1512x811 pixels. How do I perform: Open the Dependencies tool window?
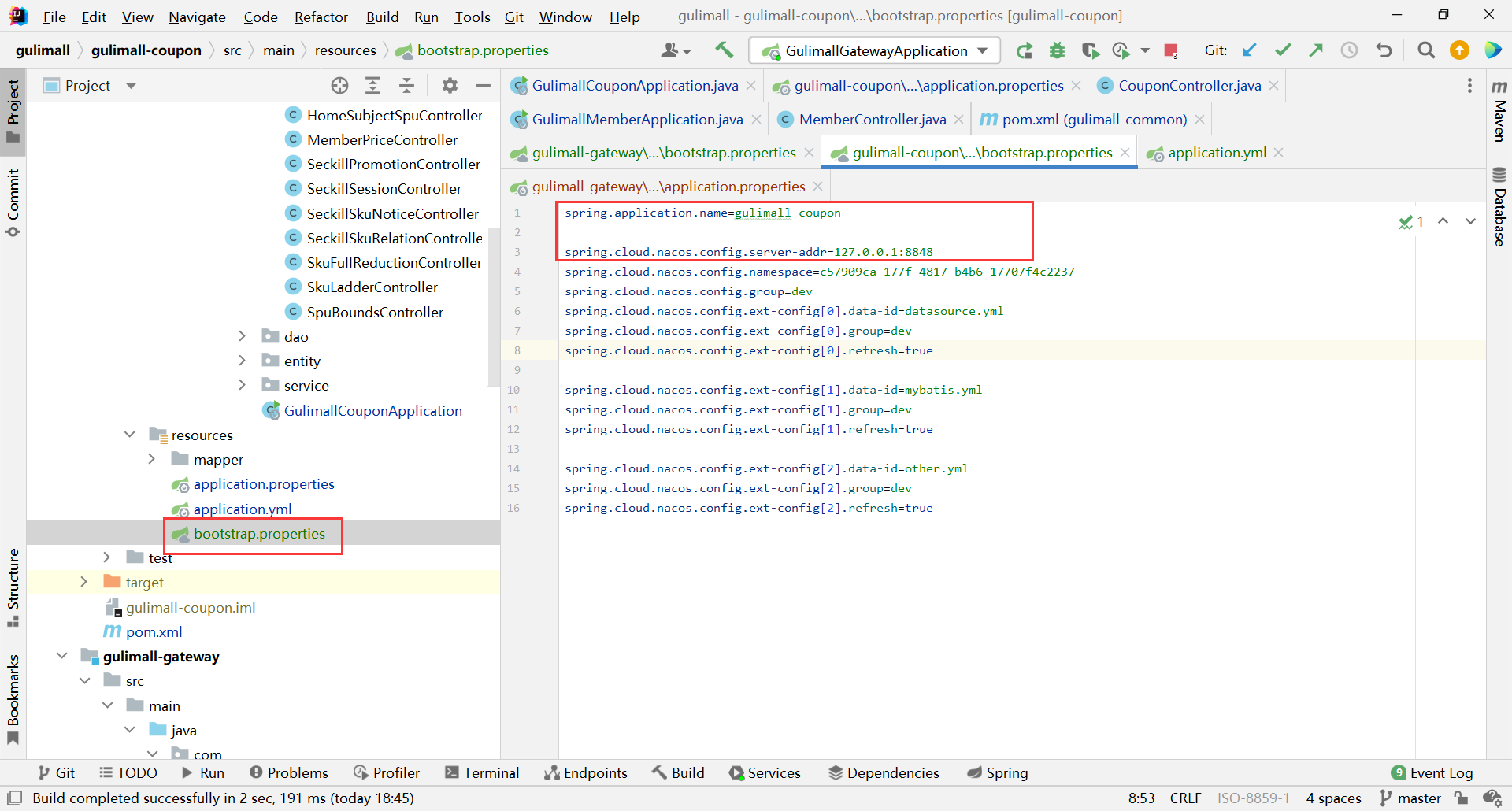(x=884, y=772)
